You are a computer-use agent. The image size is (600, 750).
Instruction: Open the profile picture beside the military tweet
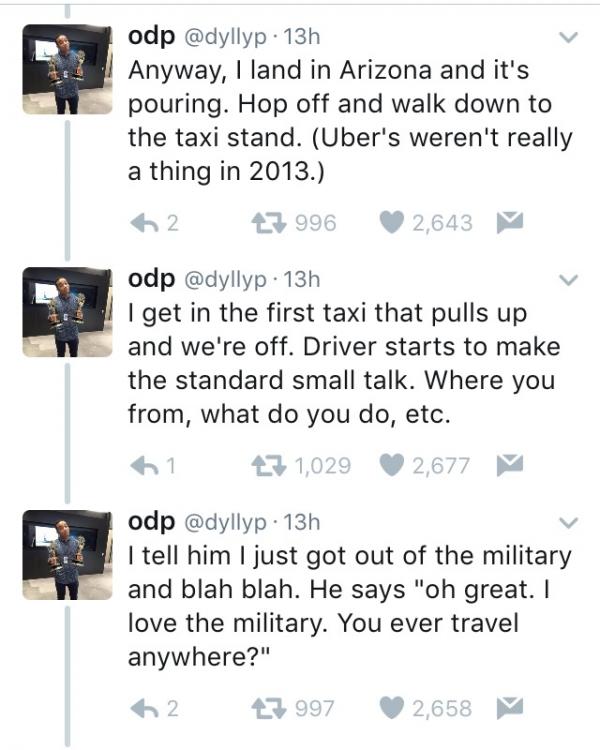pos(67,555)
